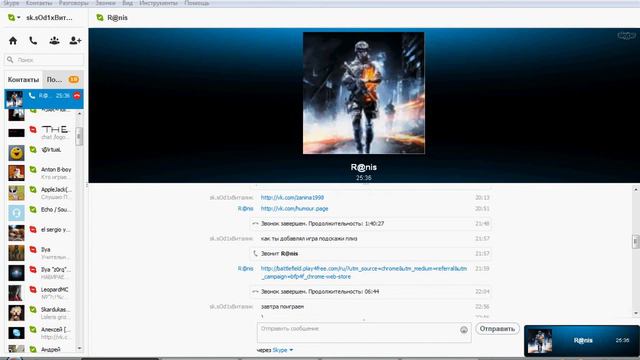Image resolution: width=640 pixels, height=360 pixels.
Task: Select the LeopardMC contact name
Action: point(55,289)
